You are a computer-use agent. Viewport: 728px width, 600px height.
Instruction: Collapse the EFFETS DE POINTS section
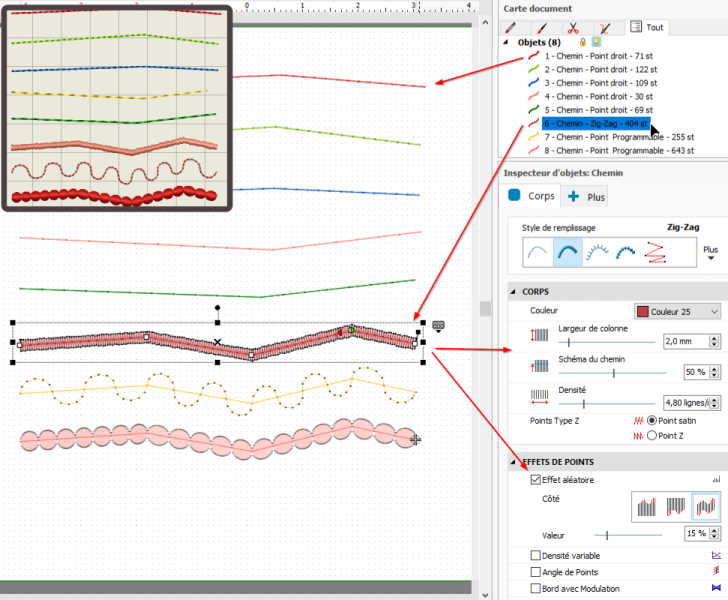coord(513,462)
